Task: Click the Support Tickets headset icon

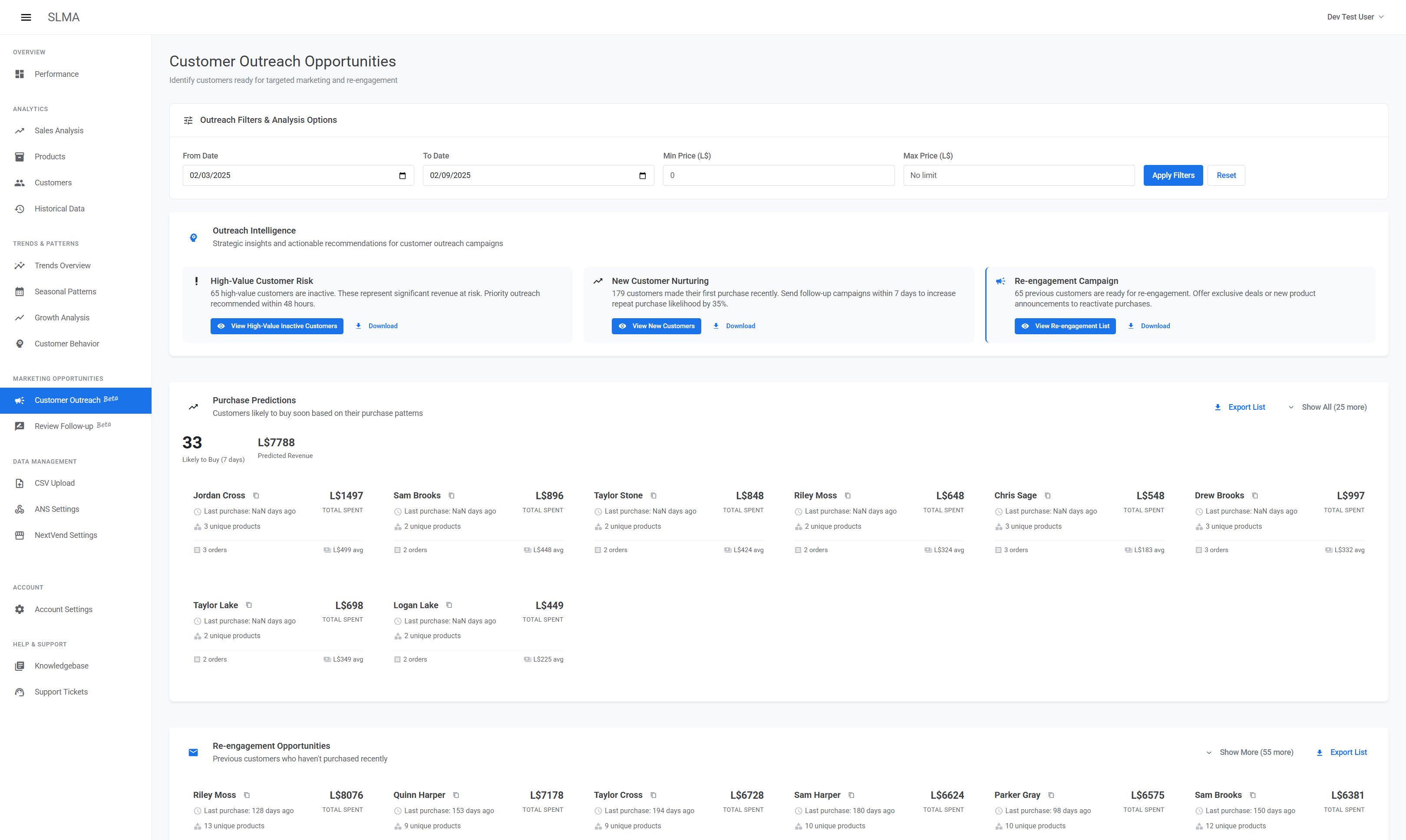Action: (x=20, y=692)
